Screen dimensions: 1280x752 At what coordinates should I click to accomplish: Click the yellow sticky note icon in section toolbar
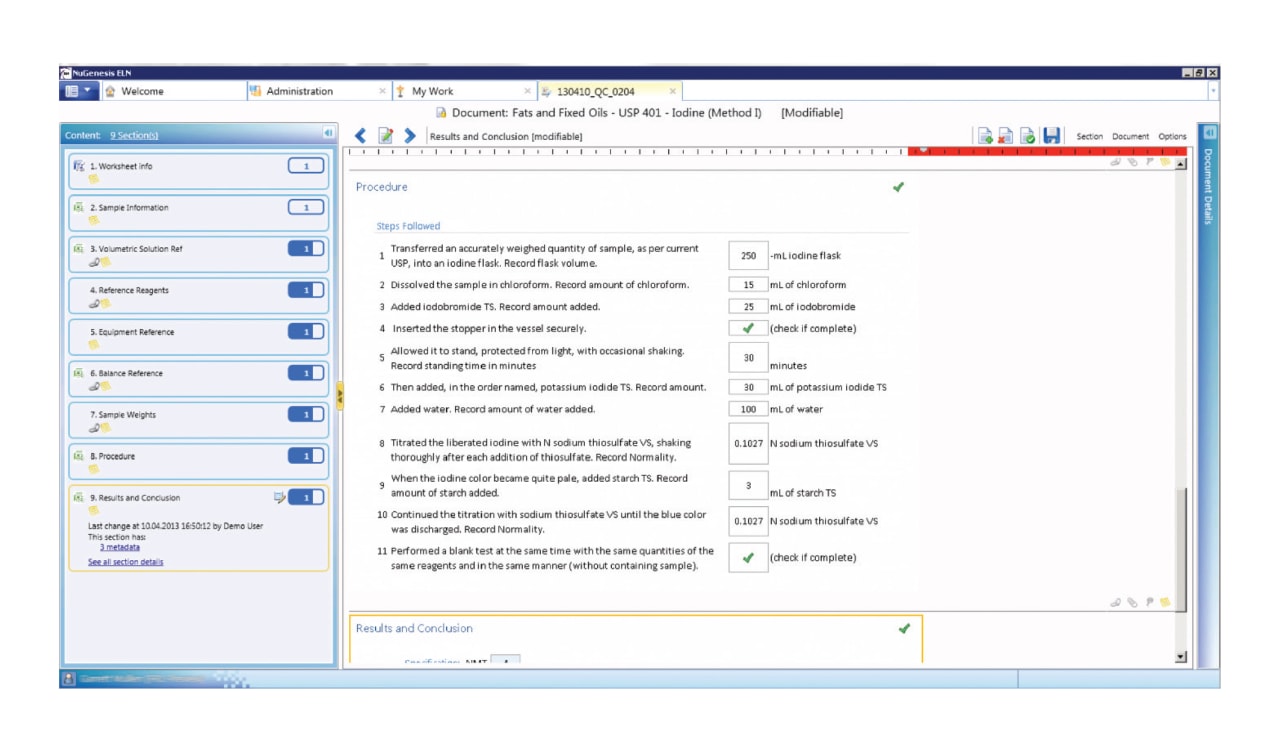tap(1166, 163)
